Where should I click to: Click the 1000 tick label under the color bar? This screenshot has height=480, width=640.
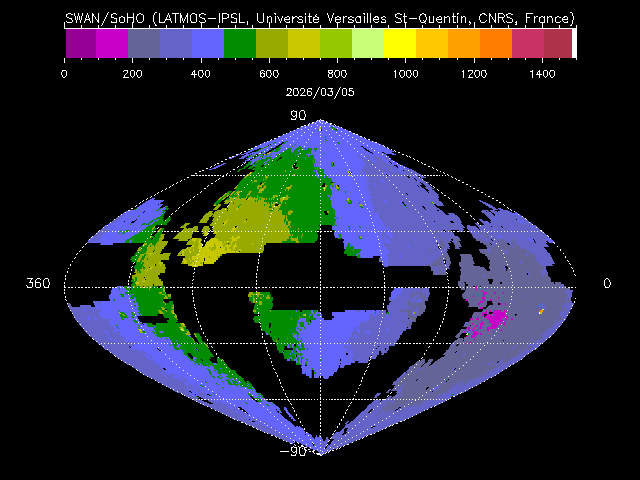click(405, 73)
